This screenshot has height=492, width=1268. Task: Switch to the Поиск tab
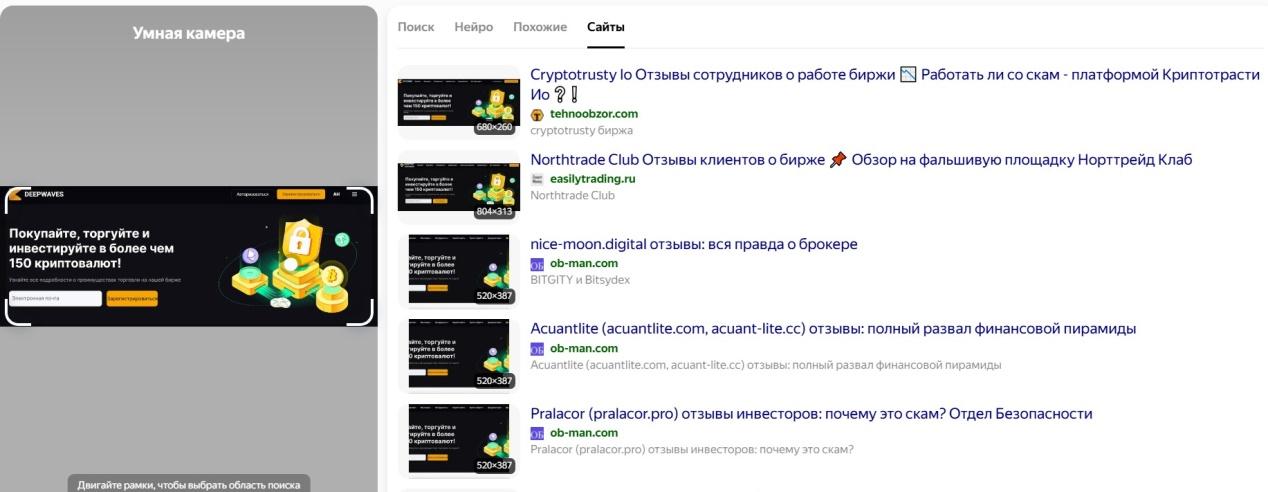coord(416,27)
